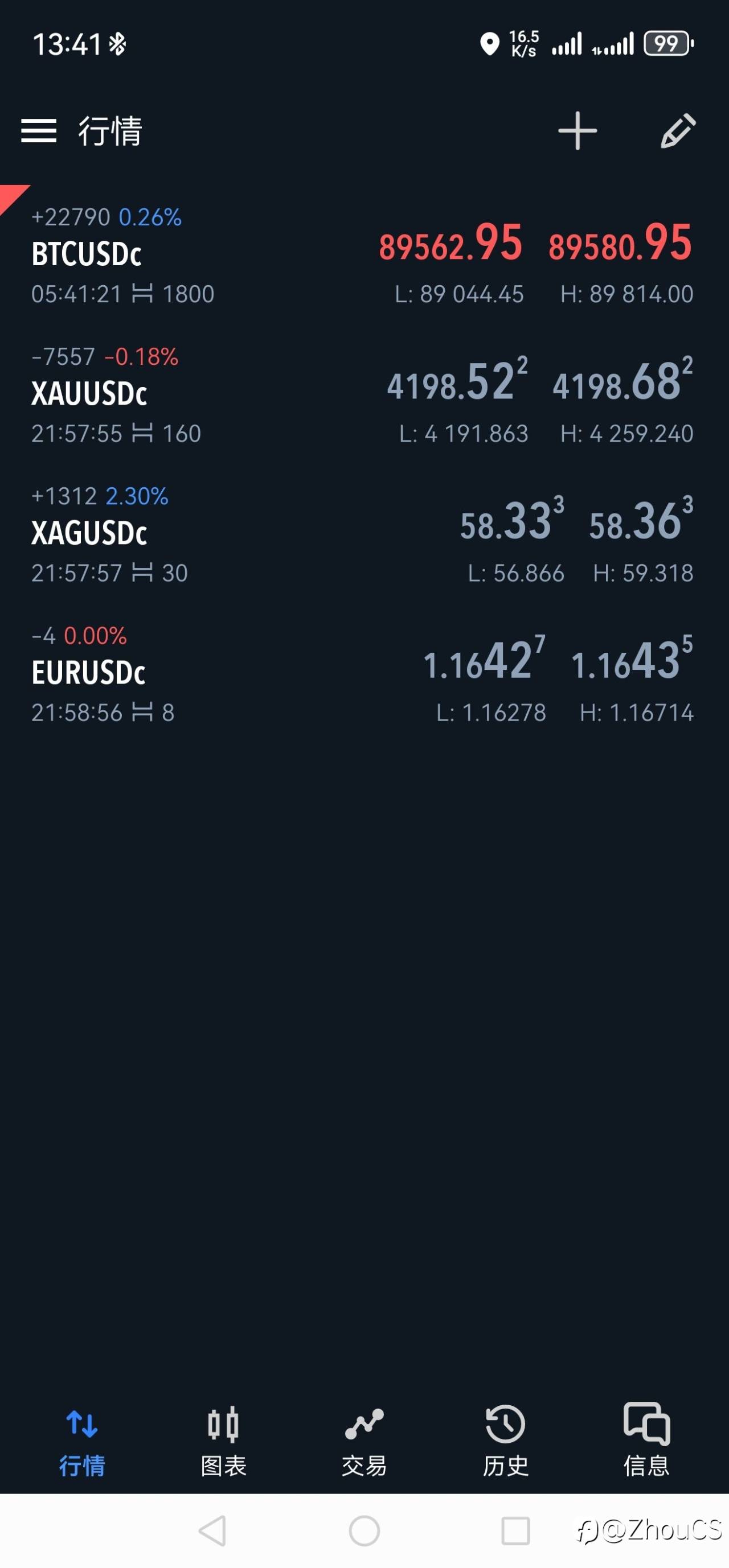
Task: Tap the pencil edit icon
Action: tap(678, 131)
